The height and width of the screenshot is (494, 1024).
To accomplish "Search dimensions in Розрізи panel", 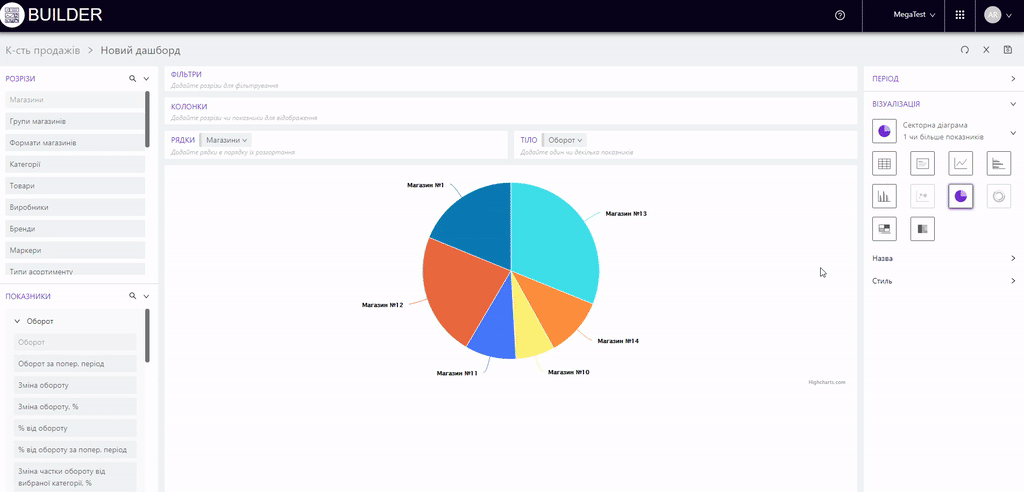I will pos(132,78).
